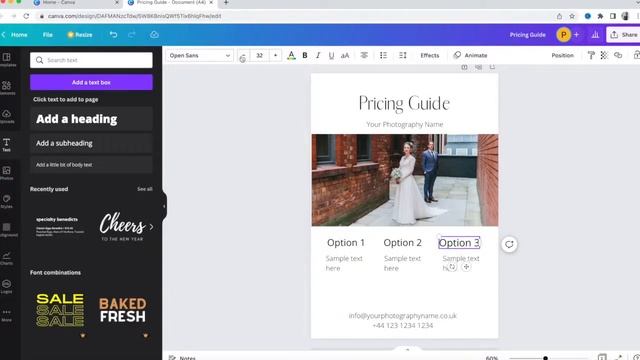Image resolution: width=640 pixels, height=360 pixels.
Task: Select the Option 2 text
Action: (x=402, y=242)
